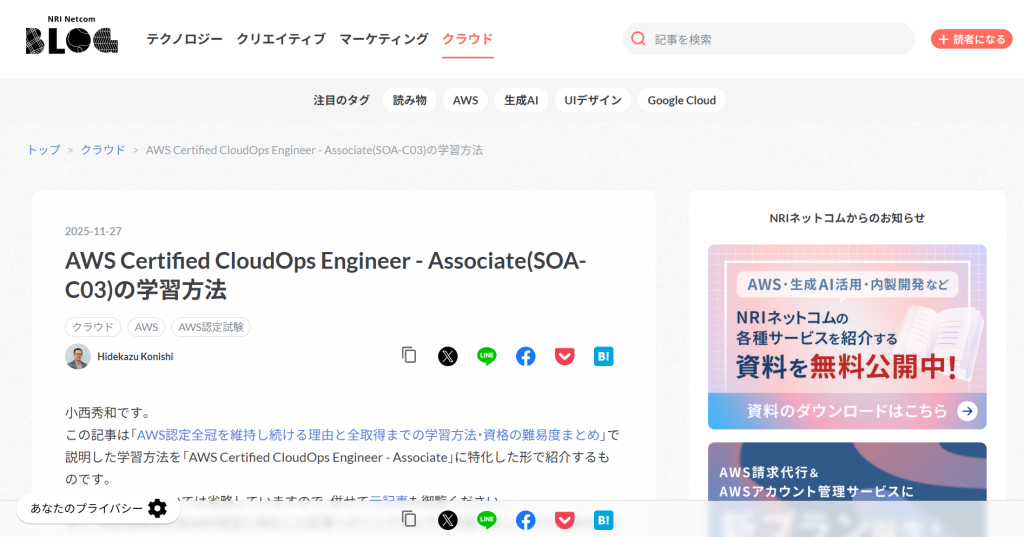Go to トップ breadcrumb link
Image resolution: width=1024 pixels, height=537 pixels.
[x=43, y=150]
